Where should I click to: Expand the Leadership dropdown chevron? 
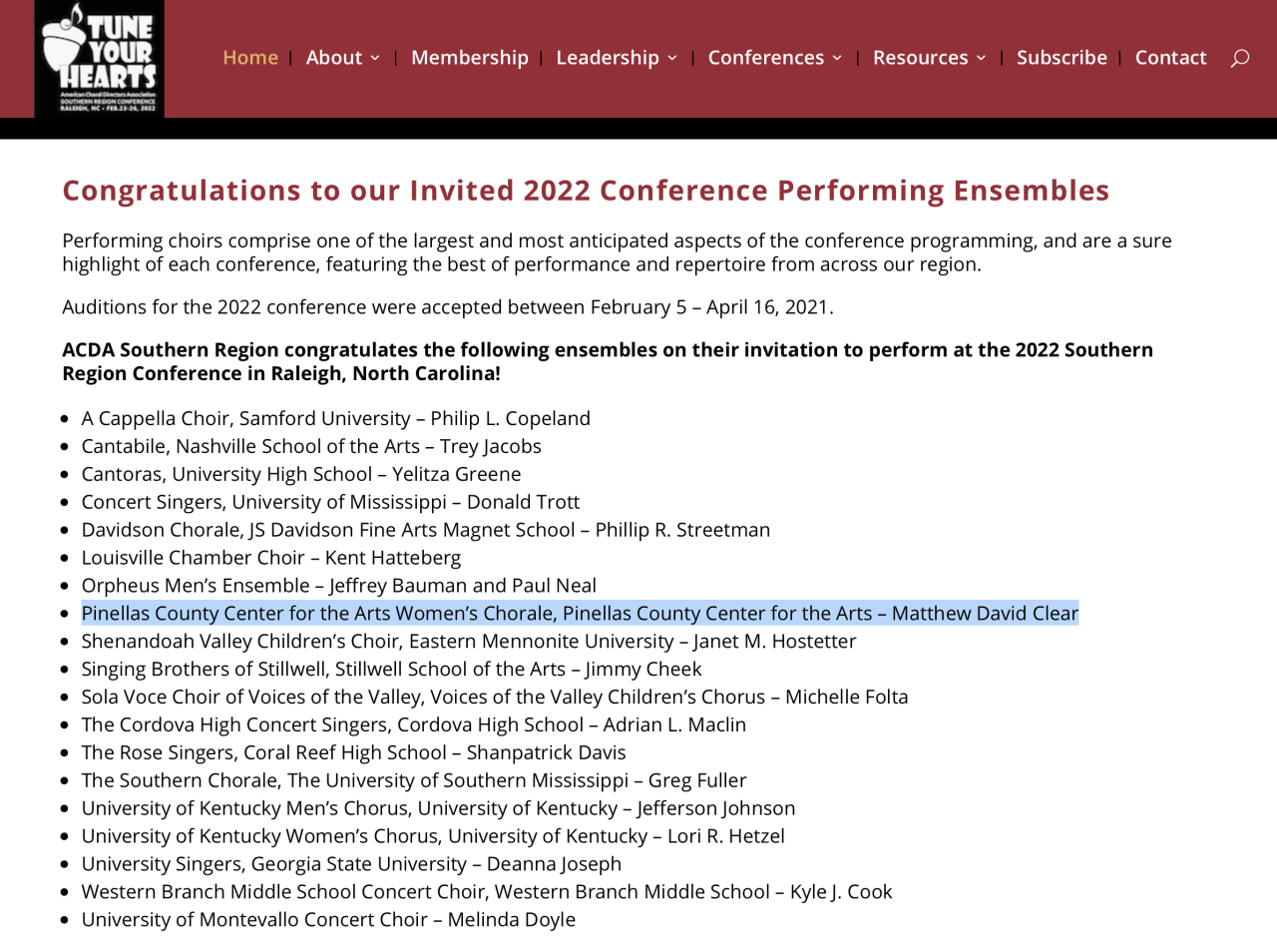[x=672, y=58]
